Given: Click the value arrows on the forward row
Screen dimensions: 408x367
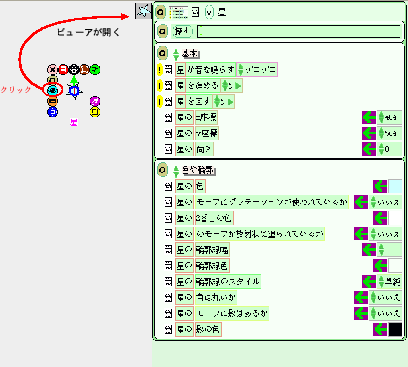Looking at the screenshot, I should tap(225, 86).
